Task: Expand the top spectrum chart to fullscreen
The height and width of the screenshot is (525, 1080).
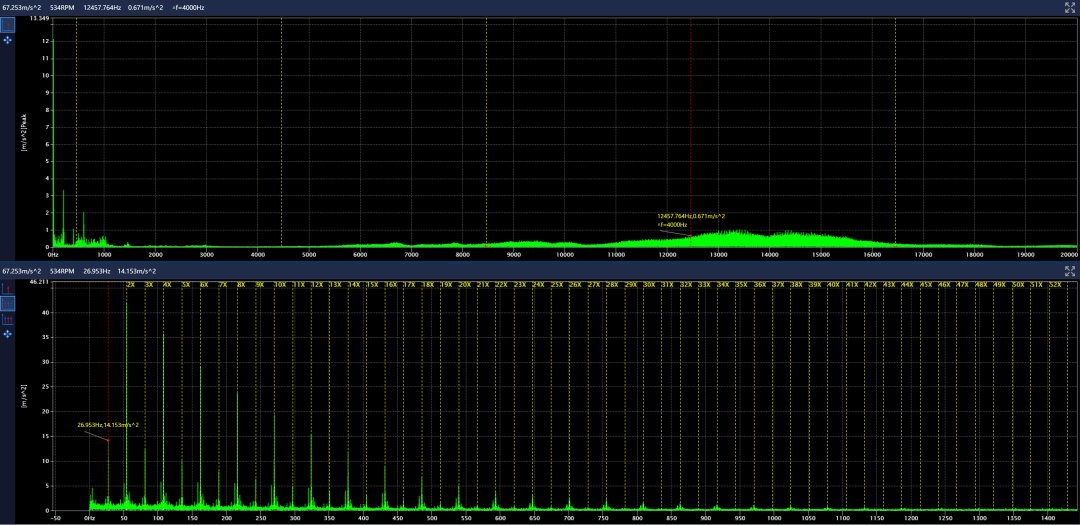Action: tap(1069, 6)
